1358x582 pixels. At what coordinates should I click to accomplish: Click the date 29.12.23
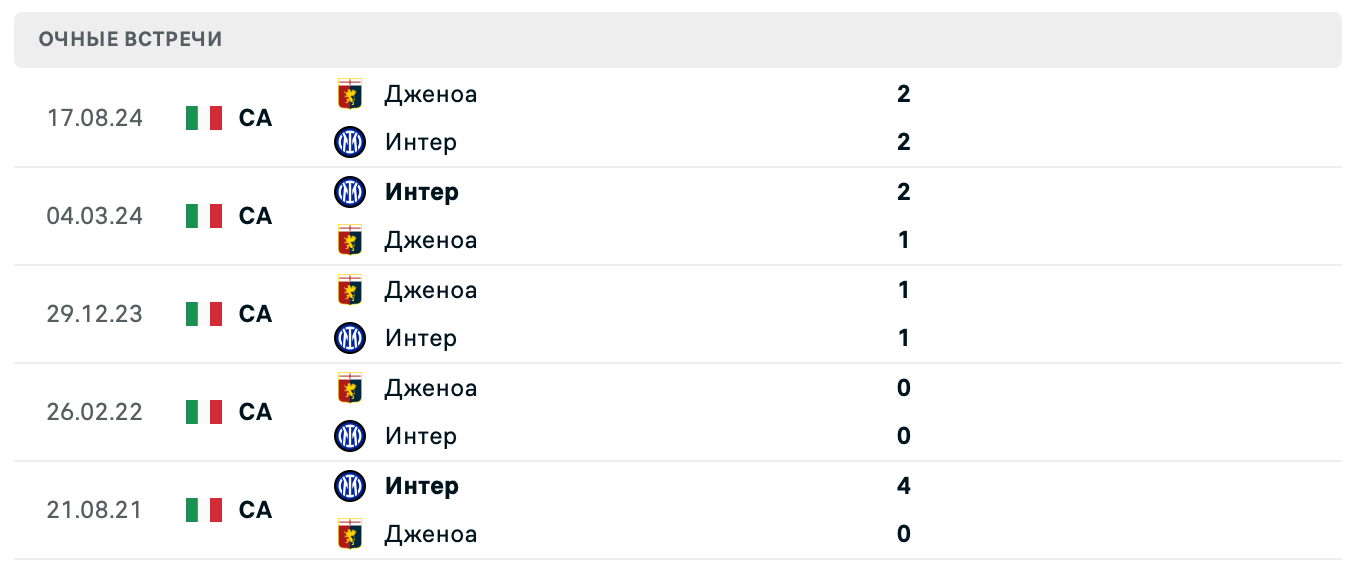93,313
